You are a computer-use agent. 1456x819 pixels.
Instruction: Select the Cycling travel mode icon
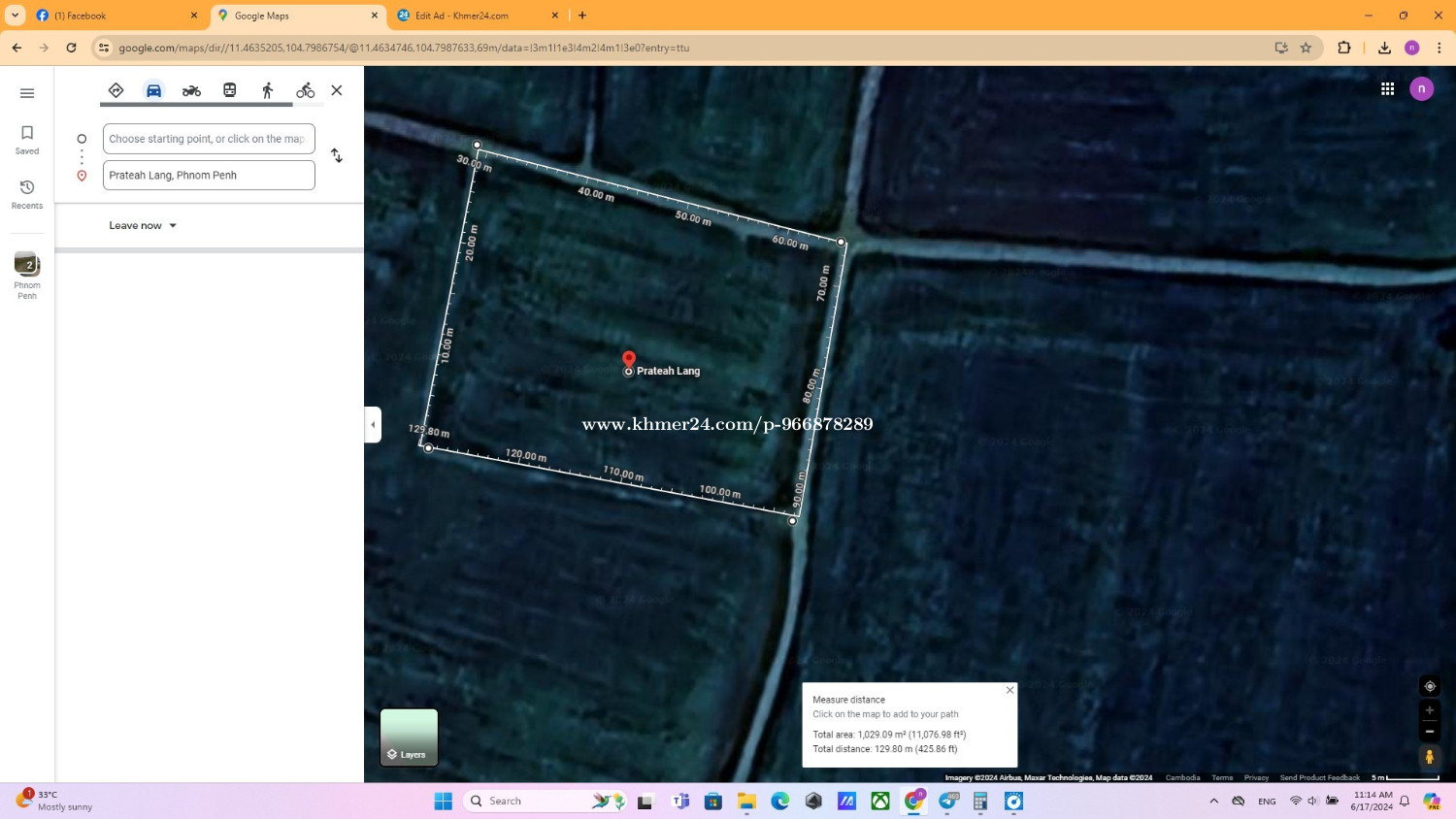pyautogui.click(x=306, y=90)
